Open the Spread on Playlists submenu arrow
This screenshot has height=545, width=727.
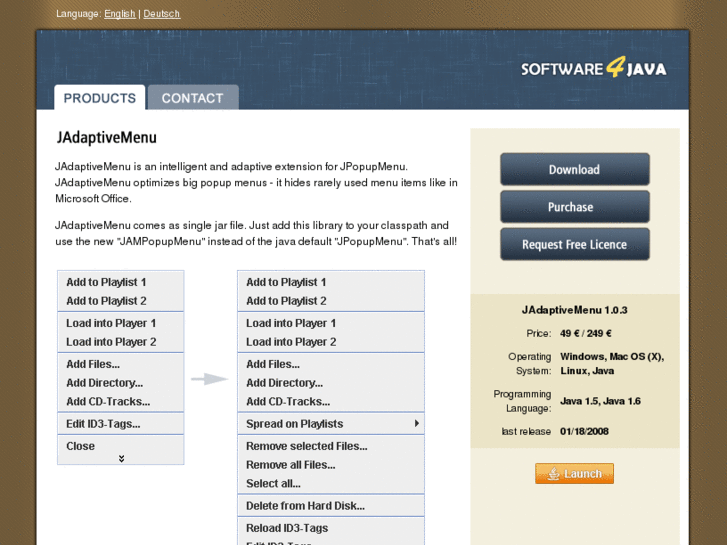pos(417,423)
